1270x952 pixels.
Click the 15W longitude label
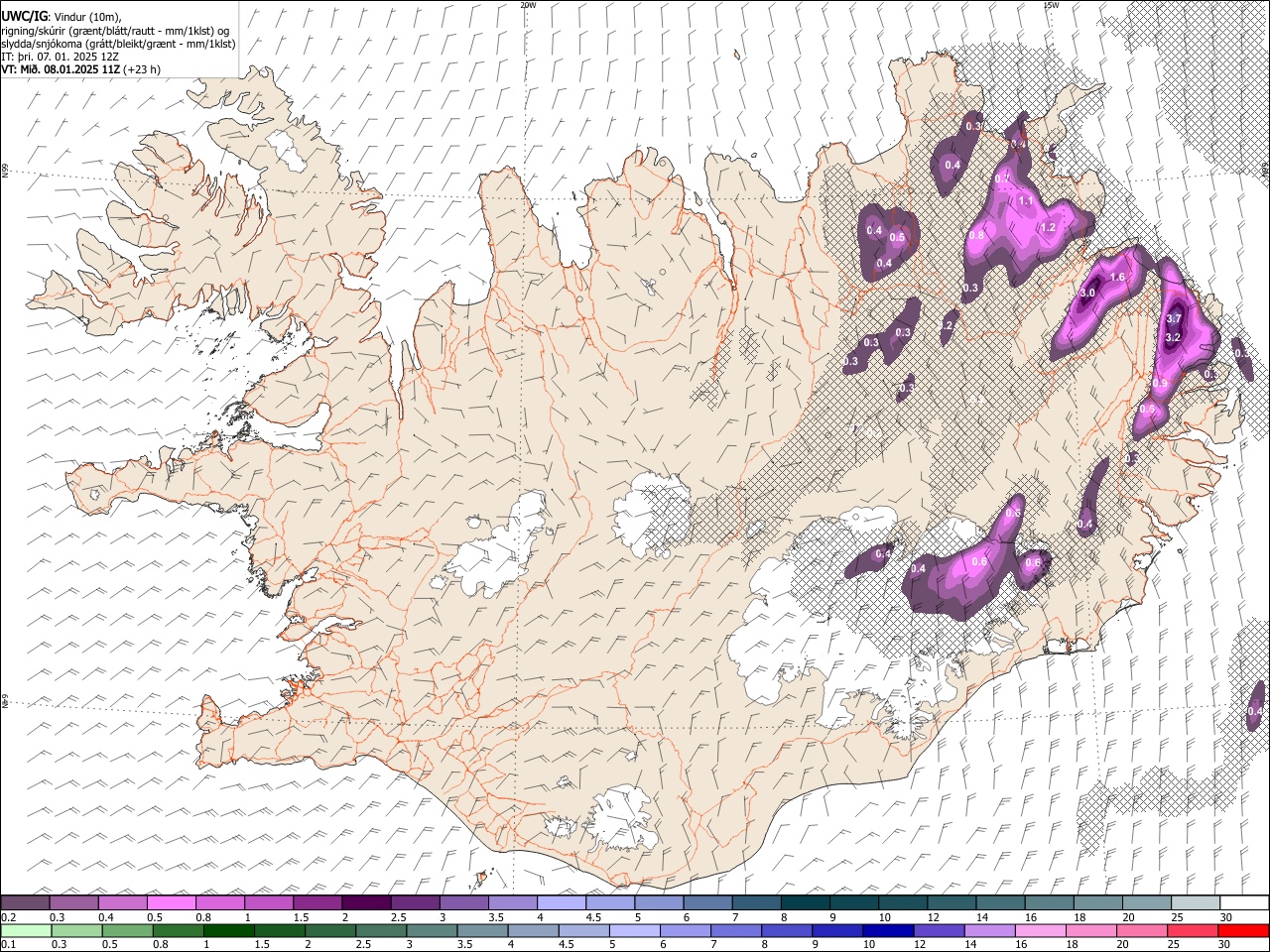[1051, 5]
